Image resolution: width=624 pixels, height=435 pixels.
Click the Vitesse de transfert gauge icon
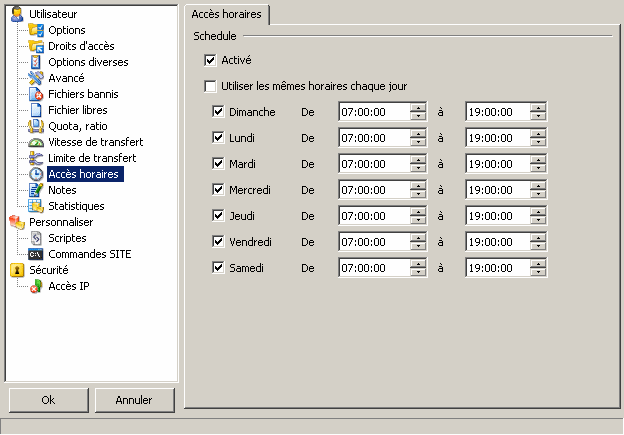[37, 142]
